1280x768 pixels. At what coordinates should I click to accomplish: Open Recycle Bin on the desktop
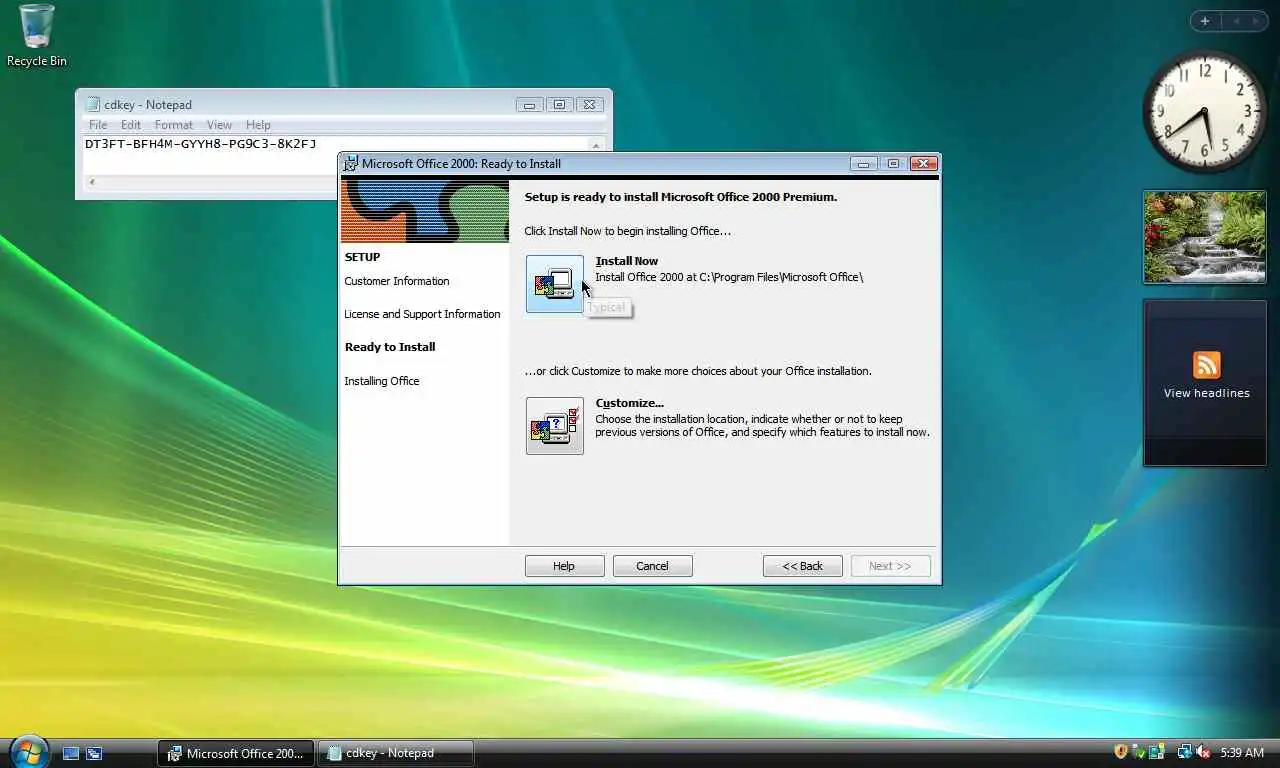pyautogui.click(x=37, y=36)
